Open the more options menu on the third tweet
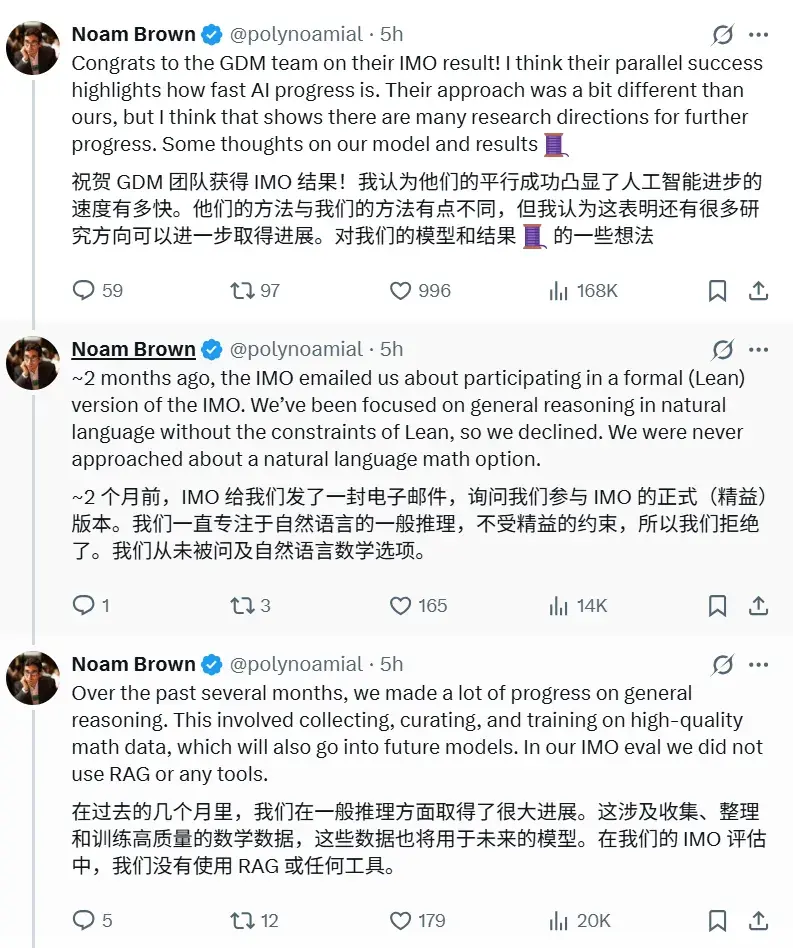This screenshot has width=793, height=948. click(758, 663)
